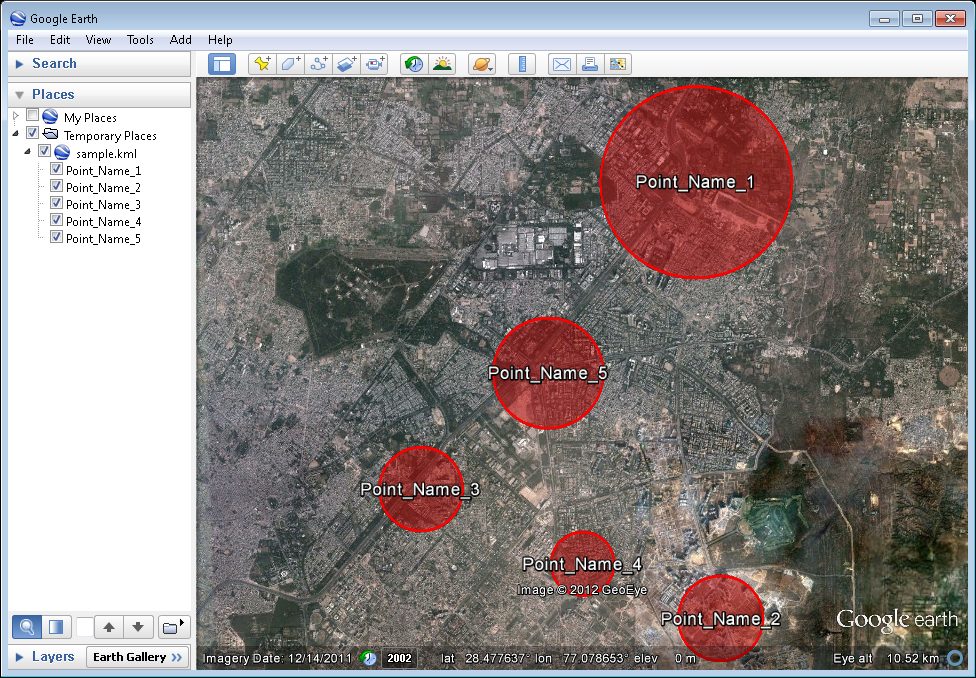Viewport: 976px width, 678px height.
Task: Open the Edit menu
Action: coord(60,40)
